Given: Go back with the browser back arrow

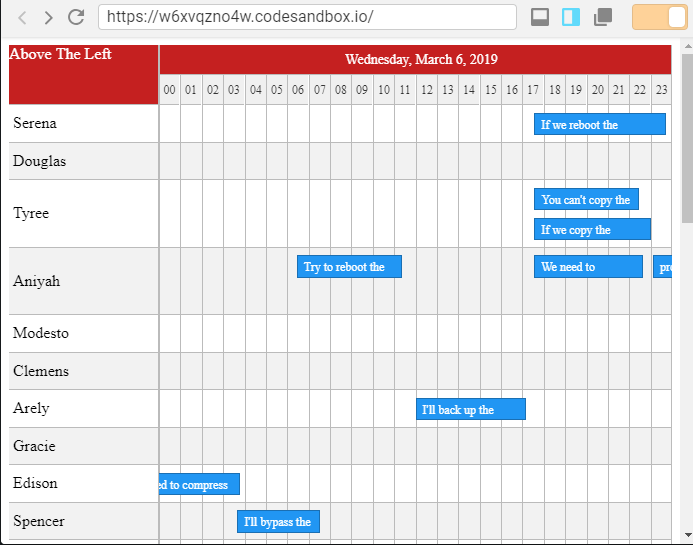Looking at the screenshot, I should pyautogui.click(x=22, y=18).
